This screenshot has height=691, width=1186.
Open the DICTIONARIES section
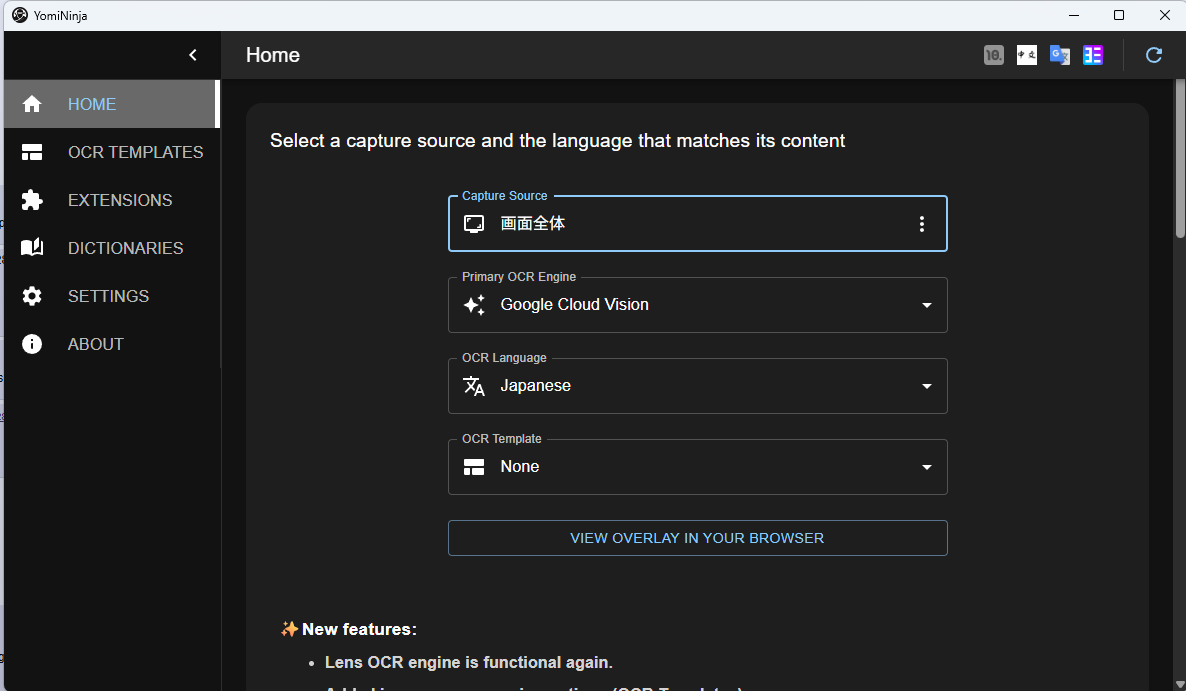(125, 248)
